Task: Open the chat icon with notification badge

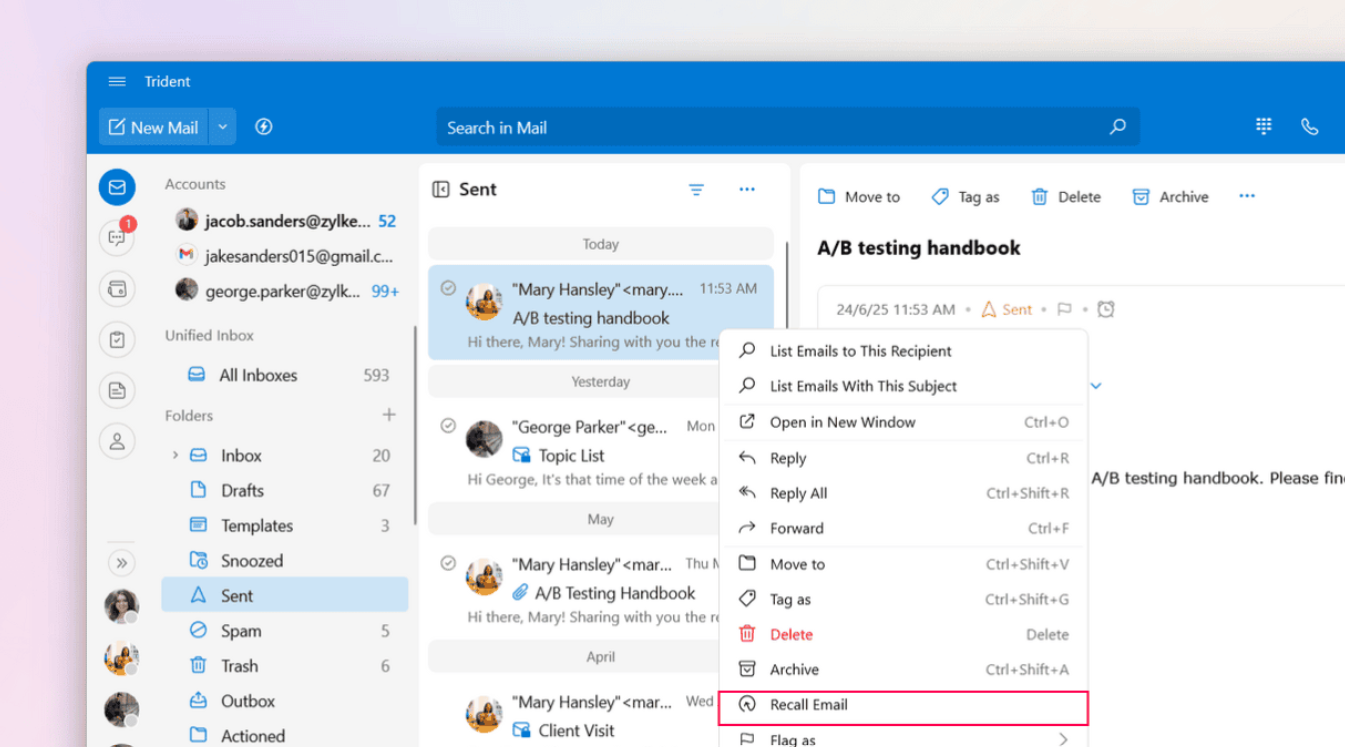Action: click(117, 237)
